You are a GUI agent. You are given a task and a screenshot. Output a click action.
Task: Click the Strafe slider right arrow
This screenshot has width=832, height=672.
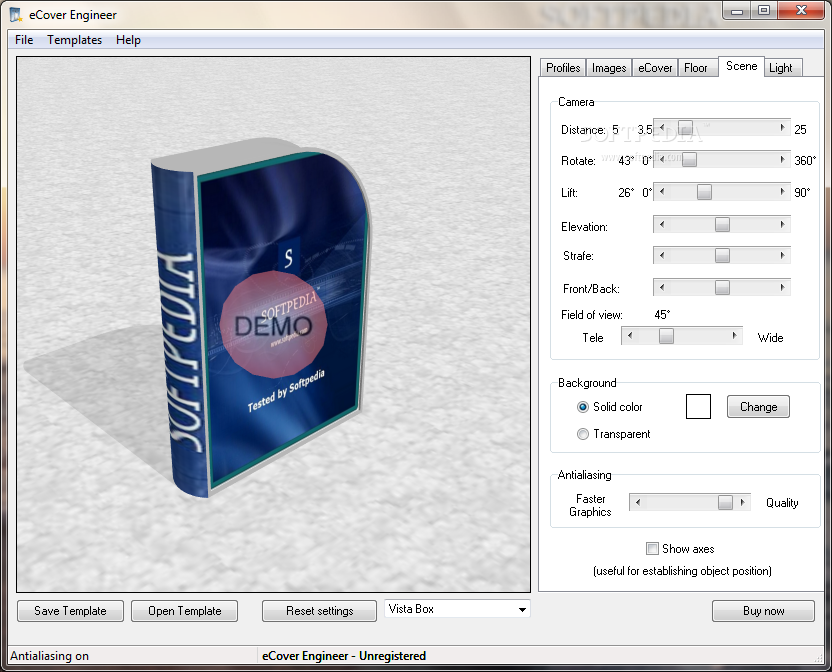782,255
